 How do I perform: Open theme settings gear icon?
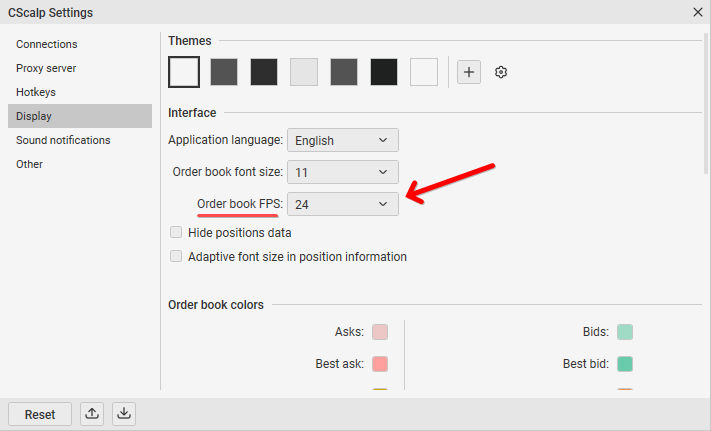(x=501, y=72)
